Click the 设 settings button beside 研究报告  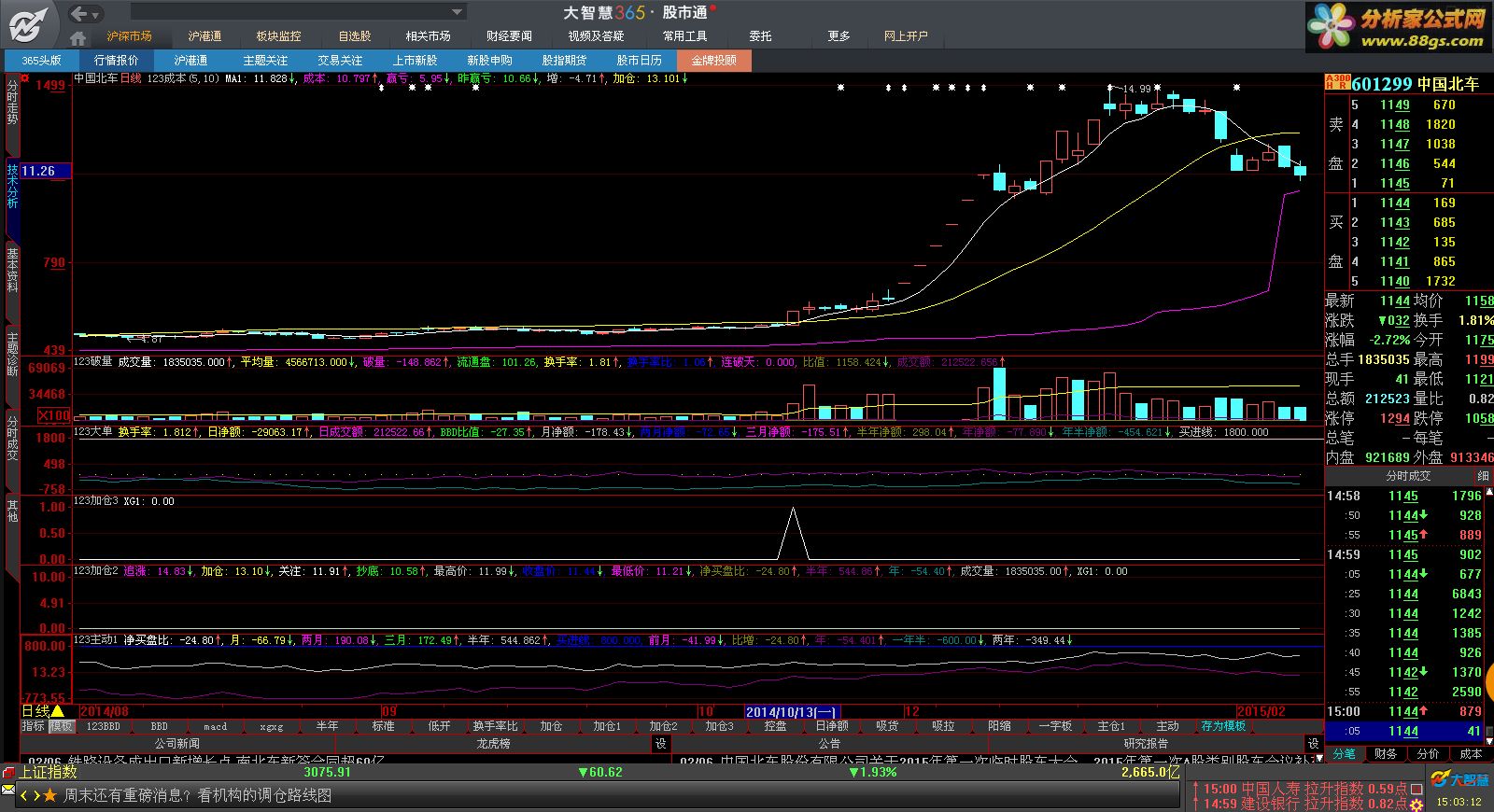[1314, 744]
